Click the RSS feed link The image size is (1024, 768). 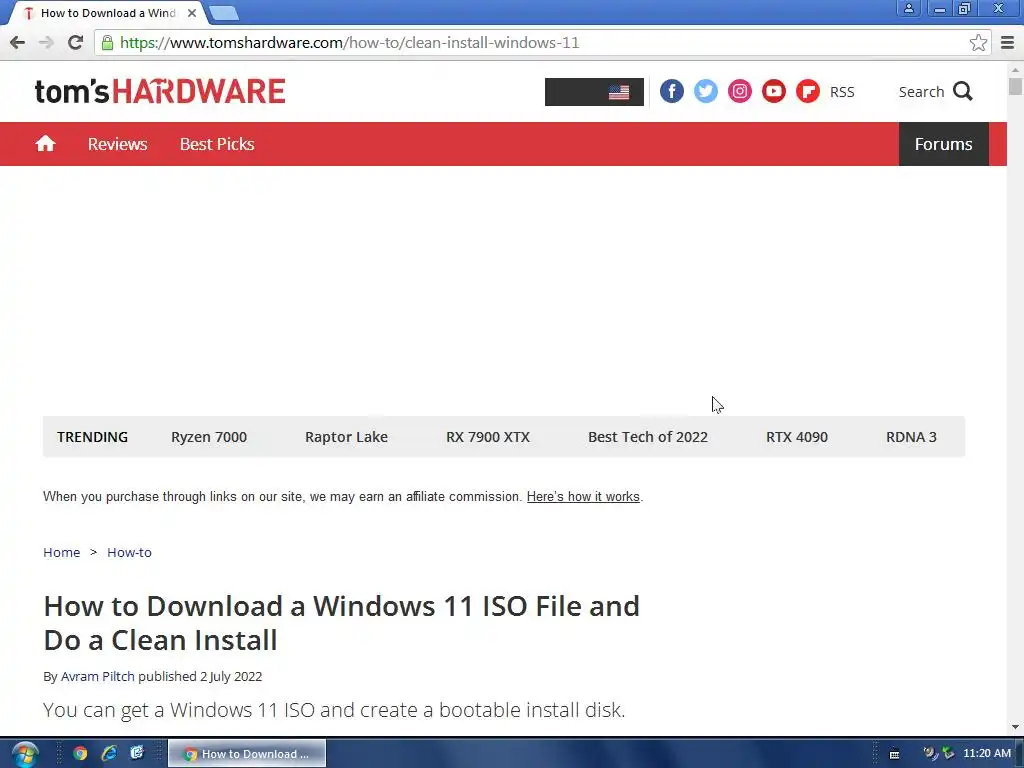point(842,92)
